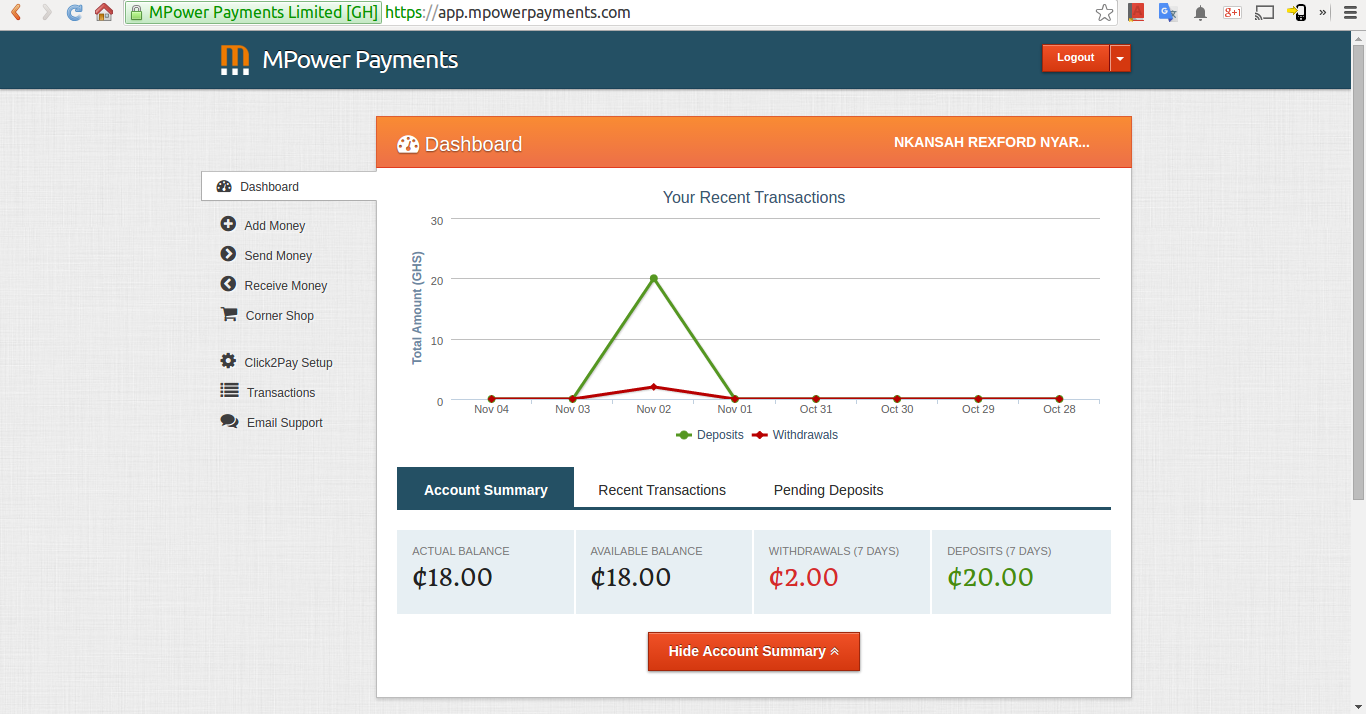Click the Email Support chat icon

pyautogui.click(x=229, y=422)
